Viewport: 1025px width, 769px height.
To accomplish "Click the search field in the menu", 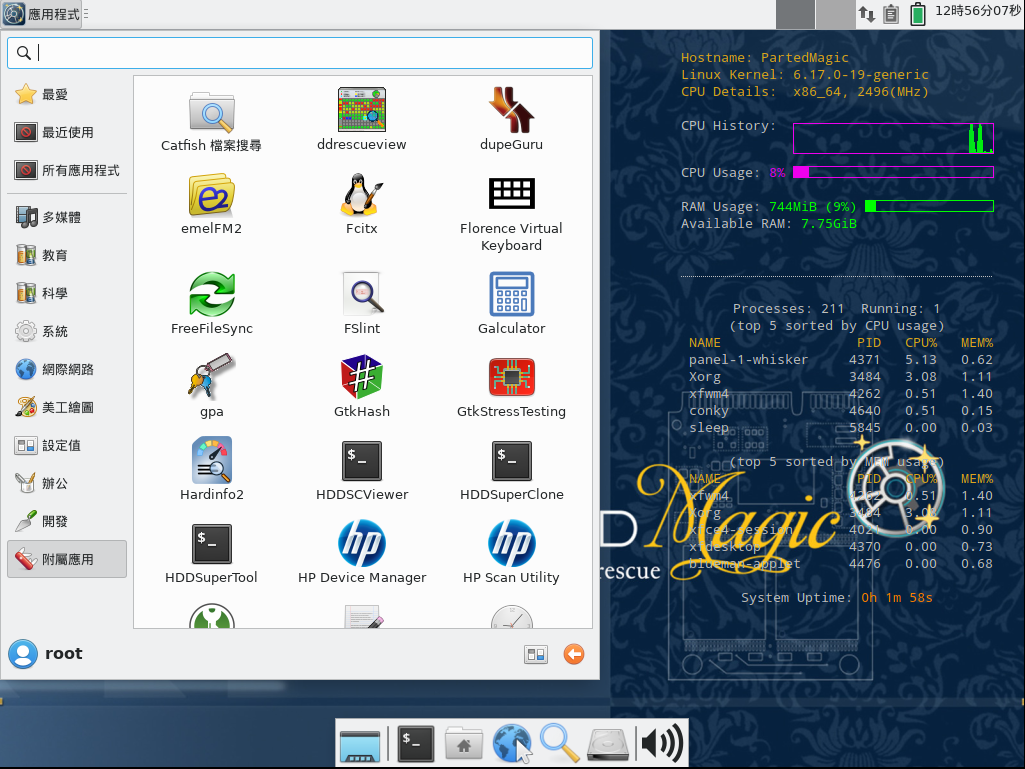I will pos(310,53).
